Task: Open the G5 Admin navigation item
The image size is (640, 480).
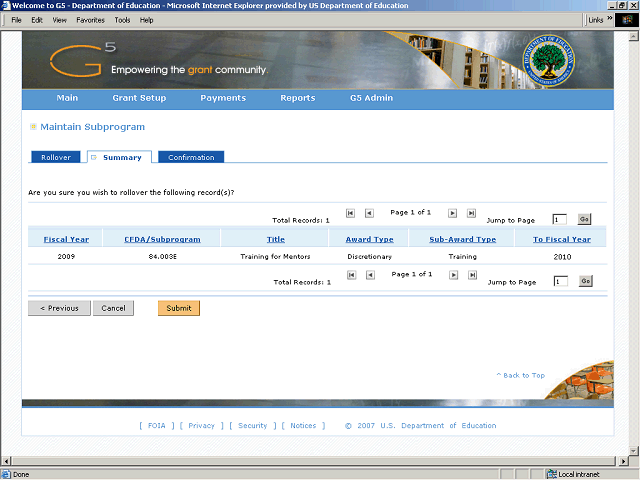Action: click(371, 98)
